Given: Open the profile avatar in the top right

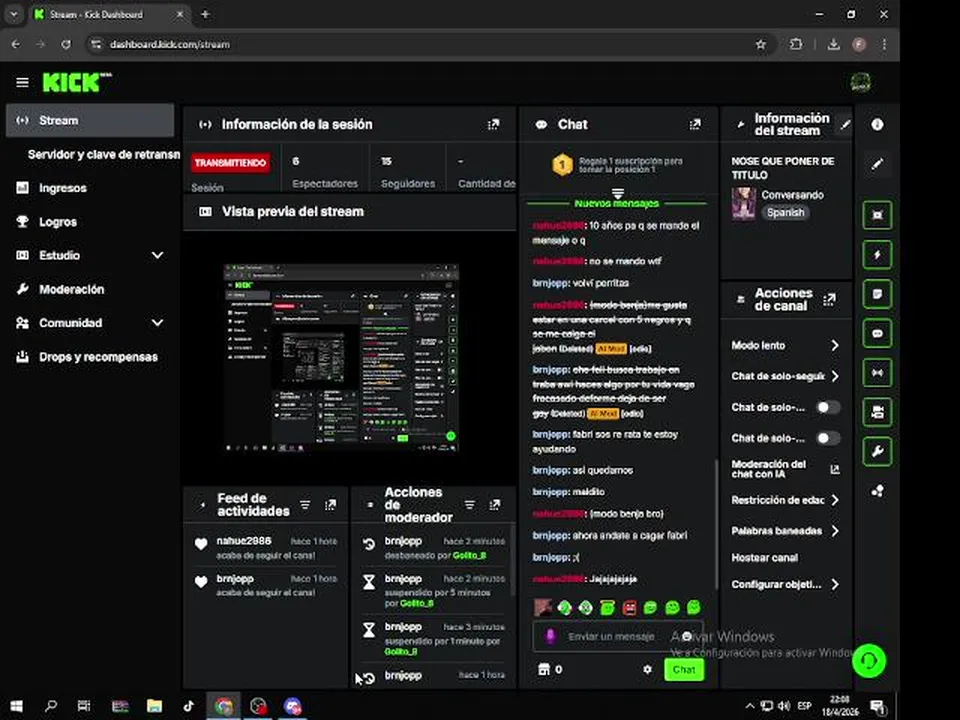Looking at the screenshot, I should click(x=861, y=82).
